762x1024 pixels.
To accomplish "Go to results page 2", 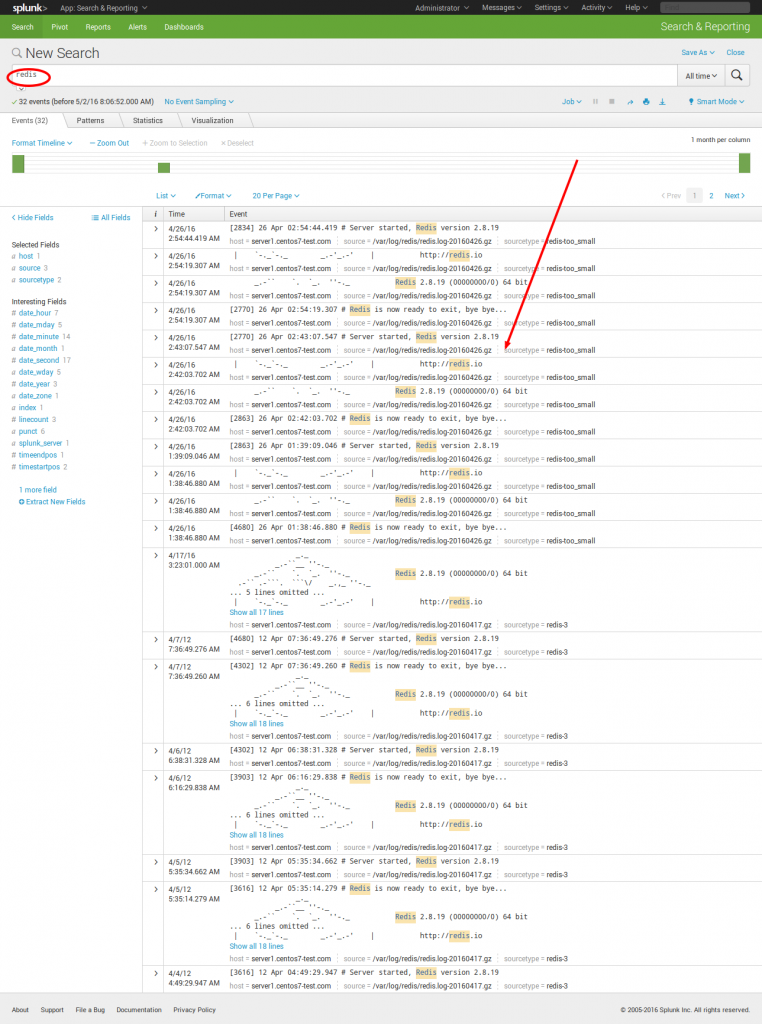I will (x=711, y=196).
